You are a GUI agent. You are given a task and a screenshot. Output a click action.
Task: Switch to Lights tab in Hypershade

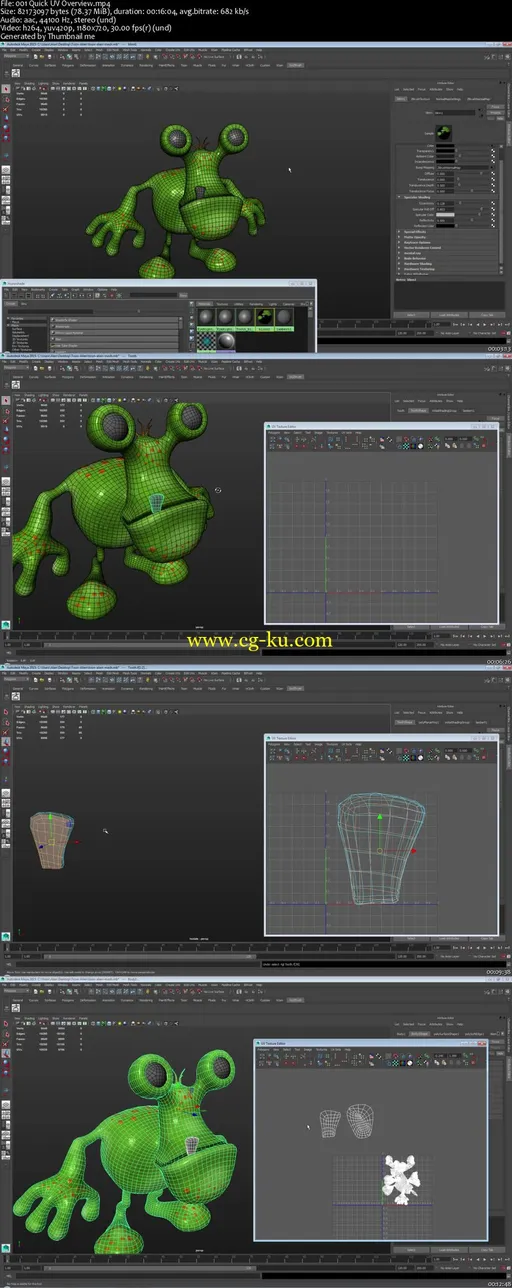click(x=273, y=303)
